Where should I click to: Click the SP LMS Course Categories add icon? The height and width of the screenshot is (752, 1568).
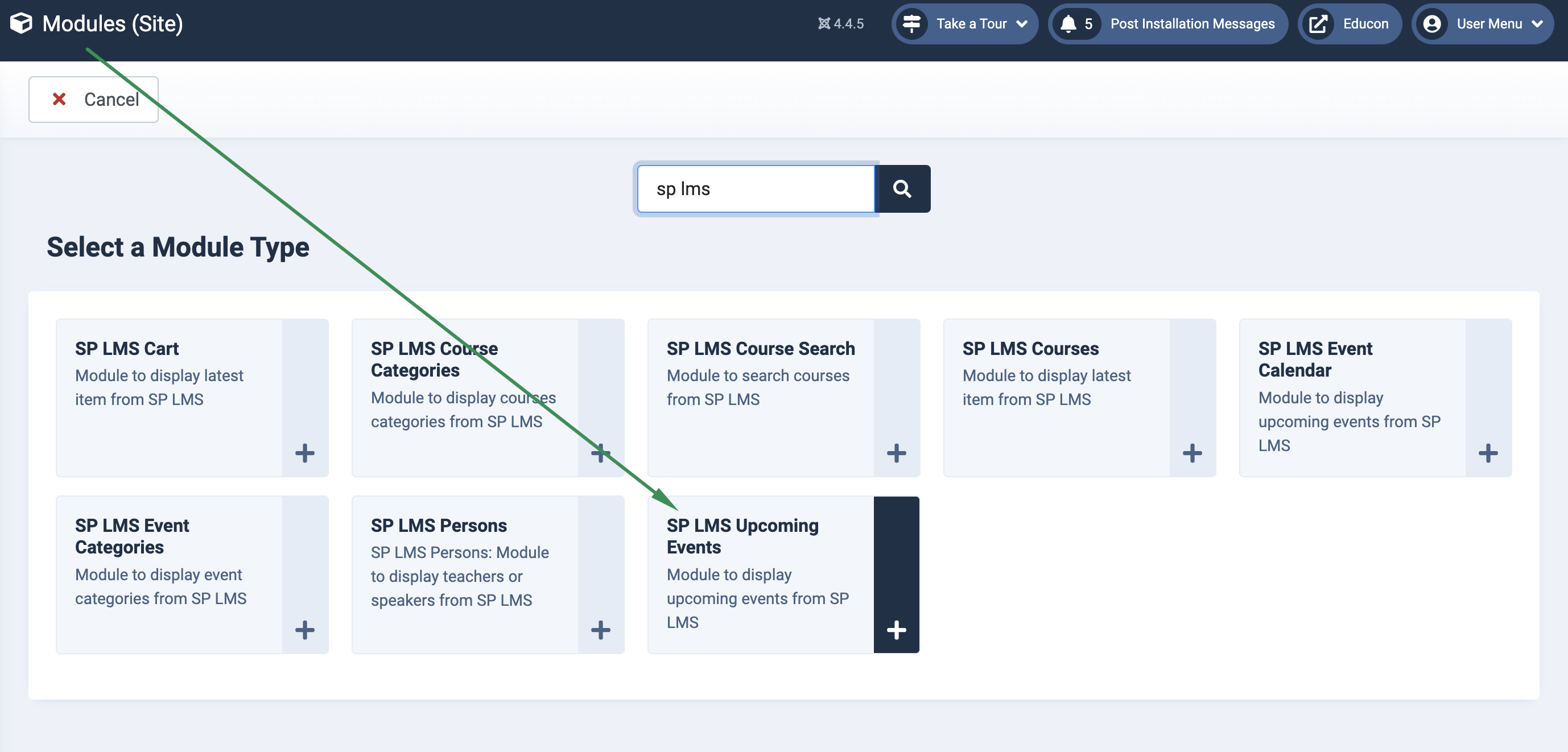pyautogui.click(x=601, y=452)
